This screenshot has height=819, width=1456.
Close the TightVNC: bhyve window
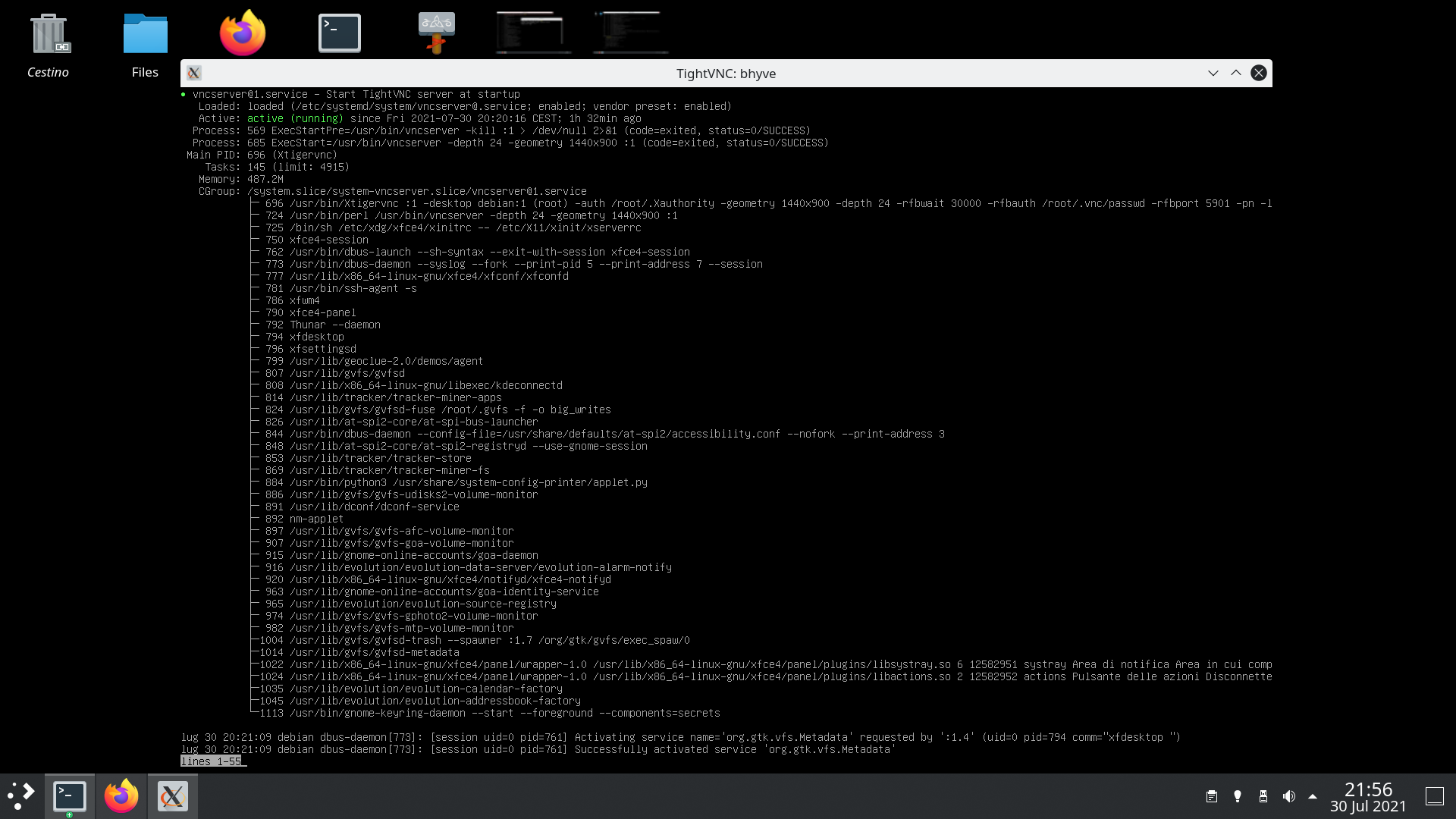[1259, 73]
